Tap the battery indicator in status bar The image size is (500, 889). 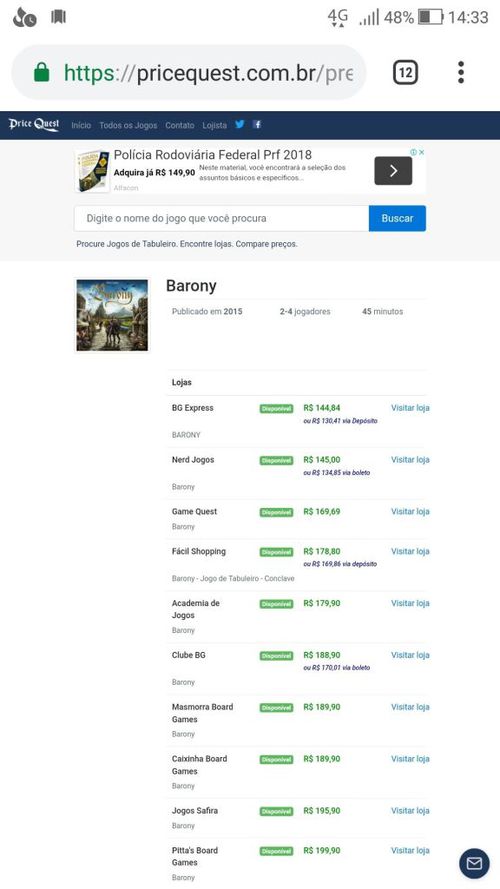pyautogui.click(x=431, y=17)
